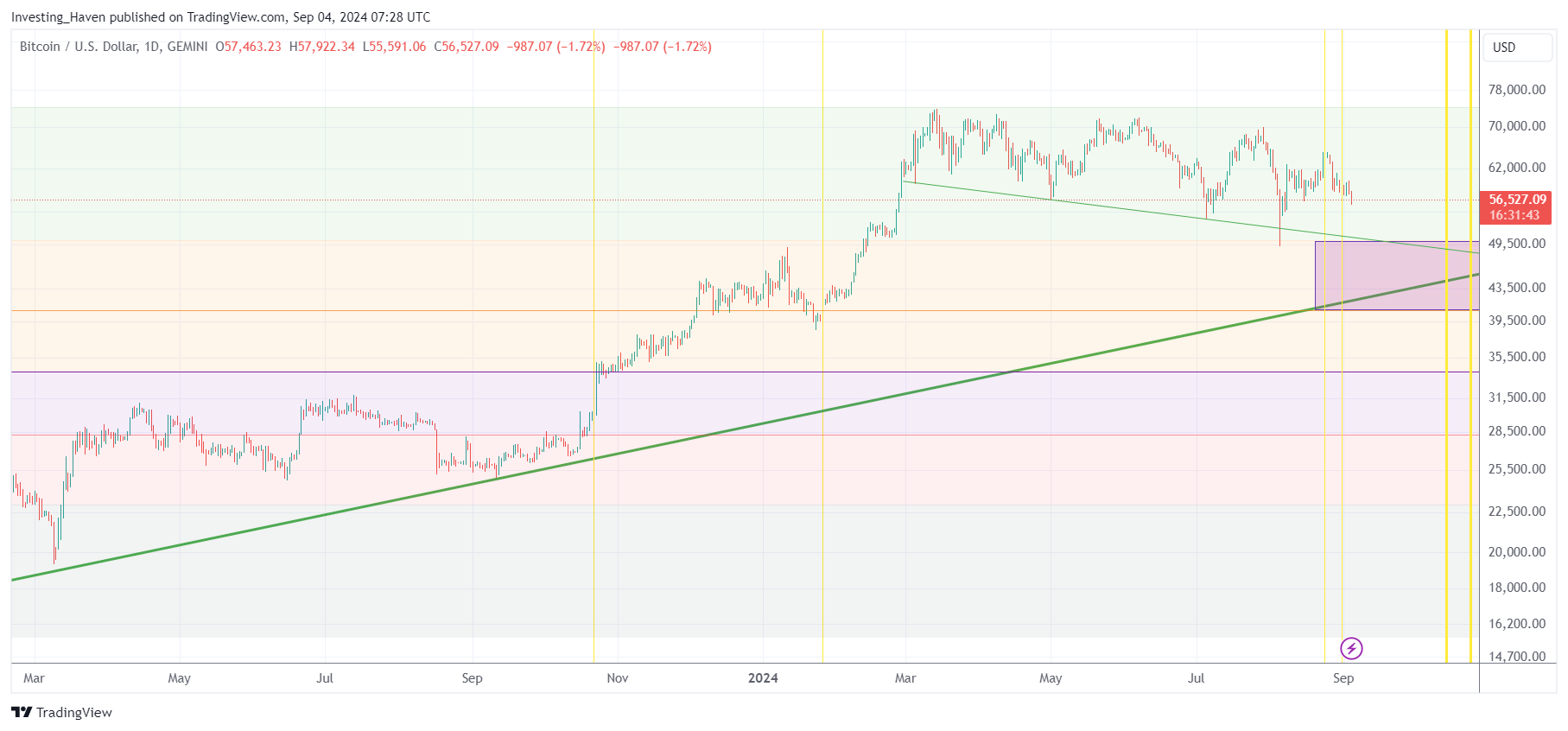
Task: Click the 2024 label on time axis
Action: tap(763, 678)
